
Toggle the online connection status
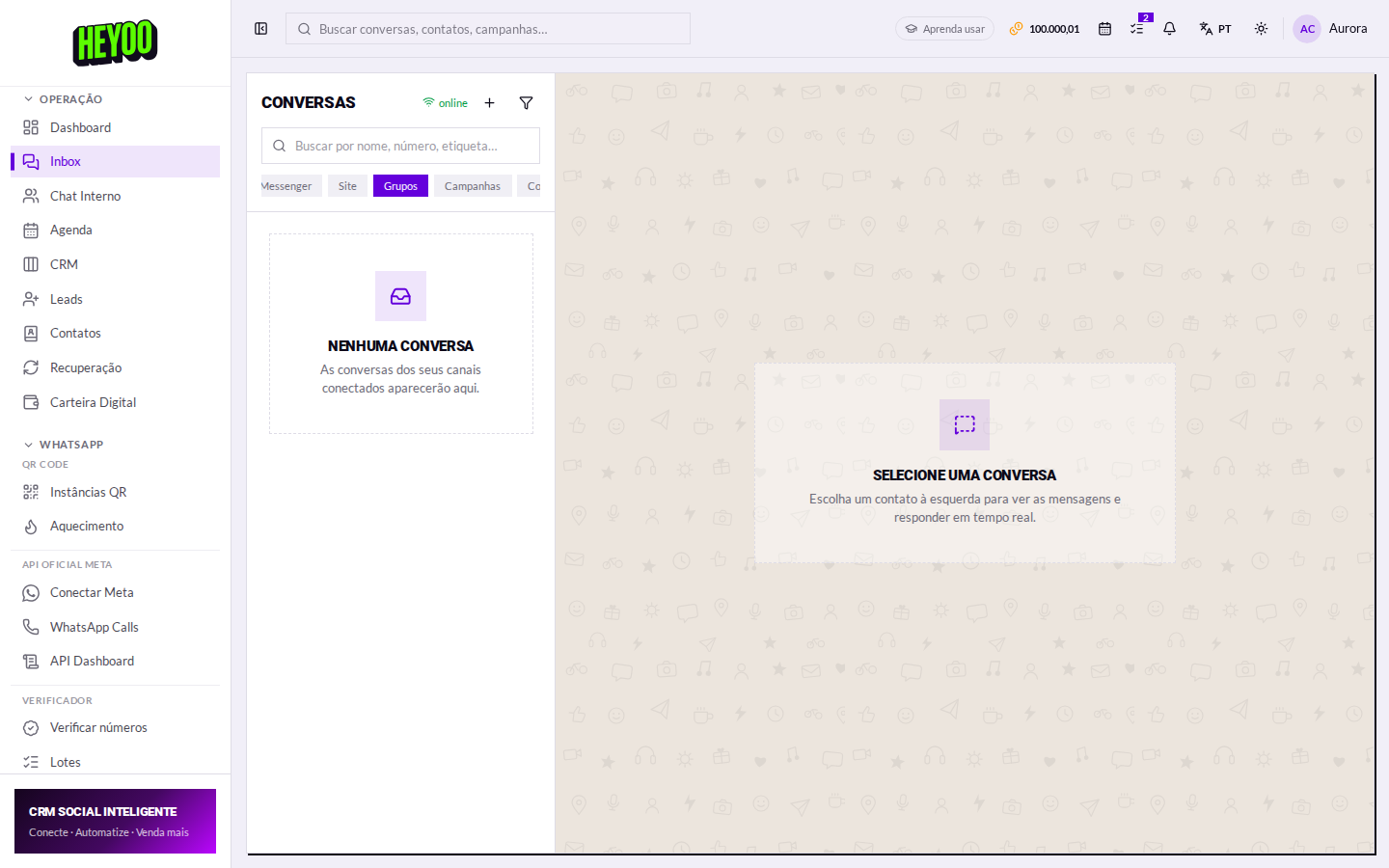[x=445, y=103]
